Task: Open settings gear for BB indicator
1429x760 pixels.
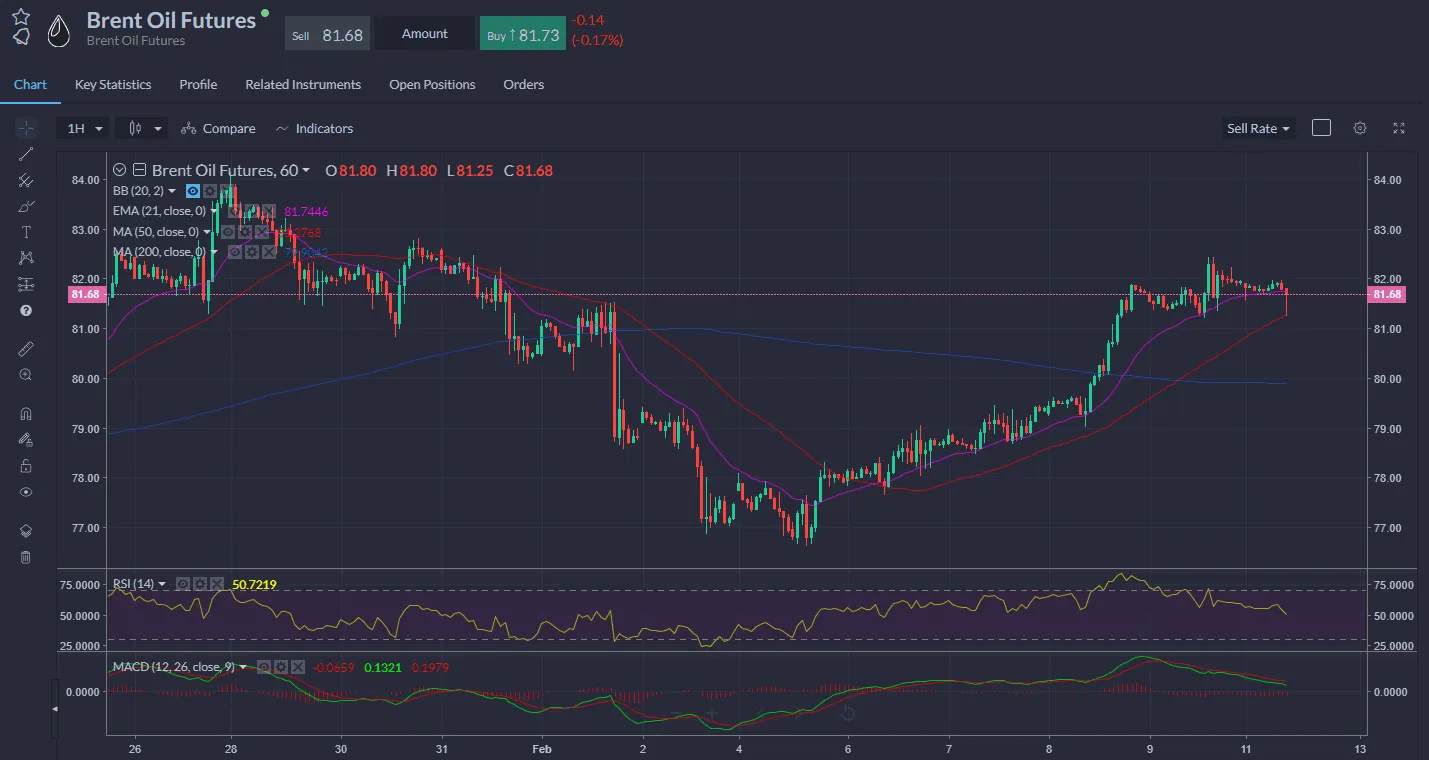Action: click(x=210, y=191)
